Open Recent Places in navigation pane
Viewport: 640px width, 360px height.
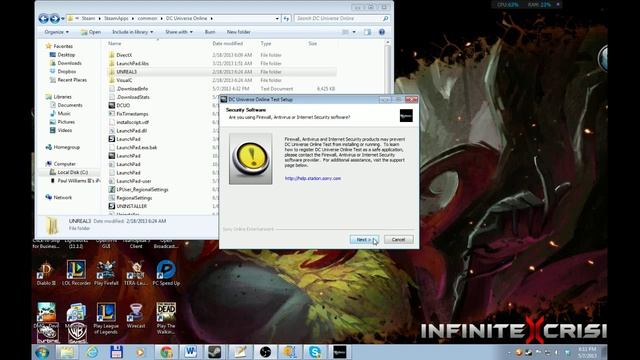pos(72,80)
